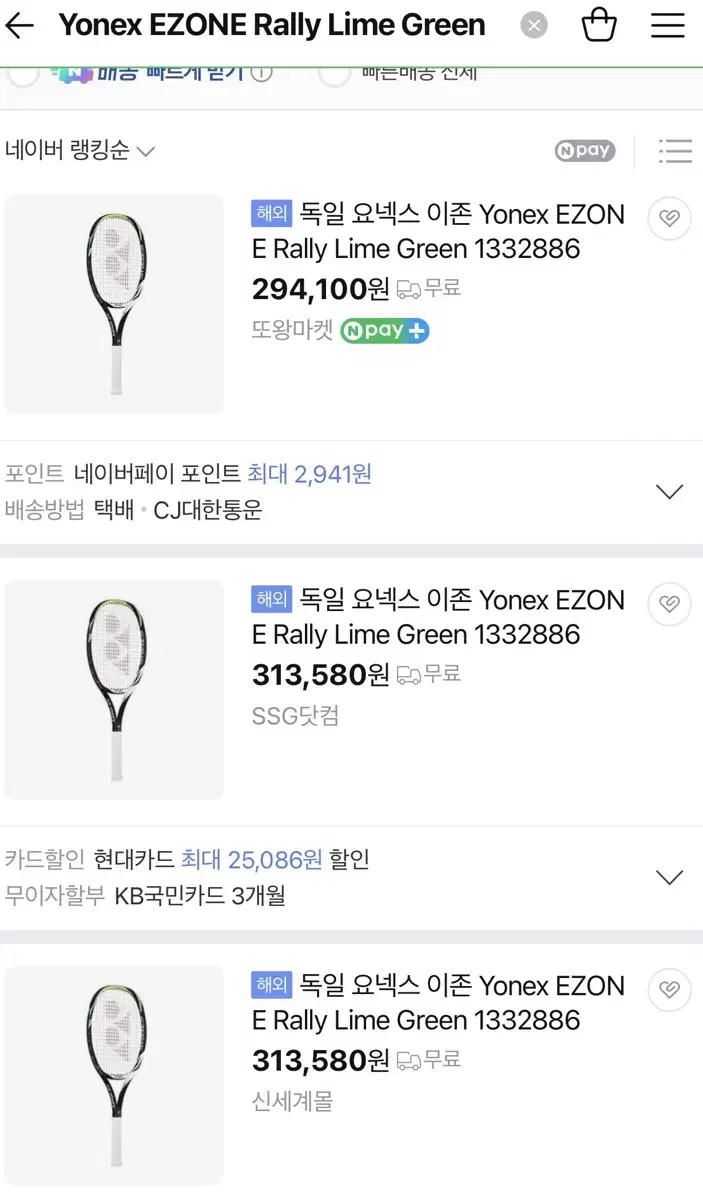Favorite the SSG닷컴 racket listing
The width and height of the screenshot is (703, 1200).
pos(668,604)
